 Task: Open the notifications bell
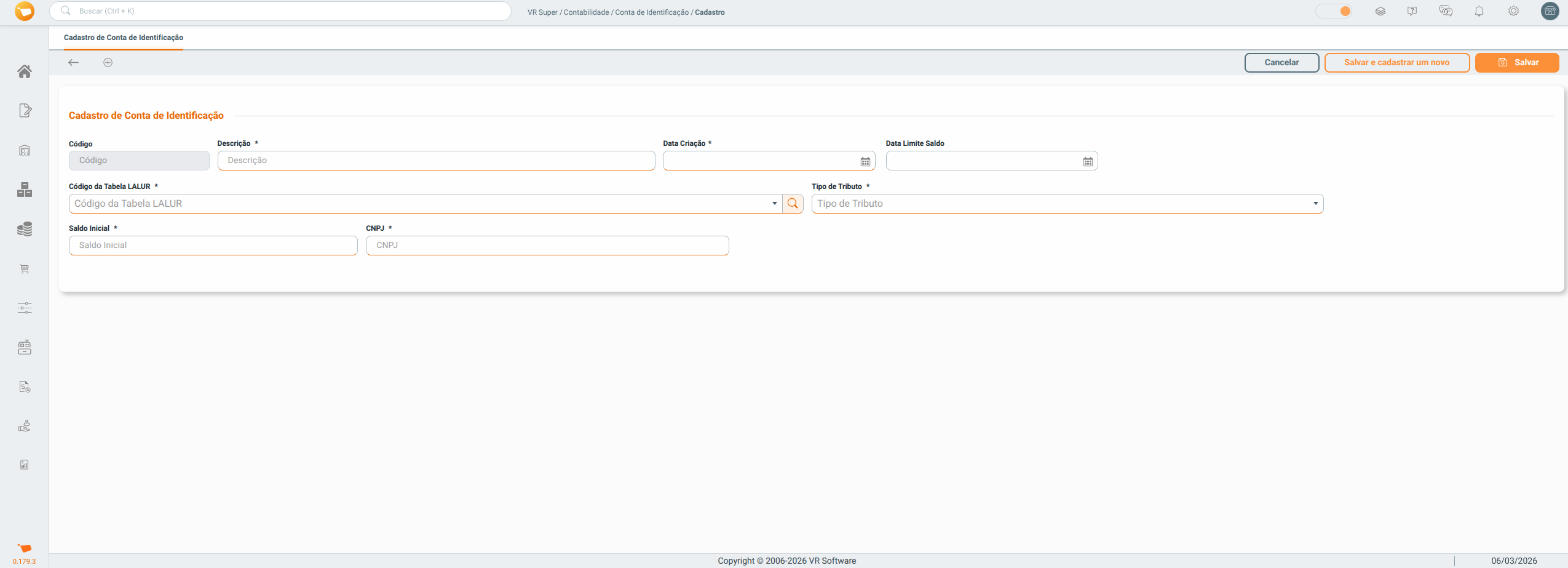coord(1479,11)
